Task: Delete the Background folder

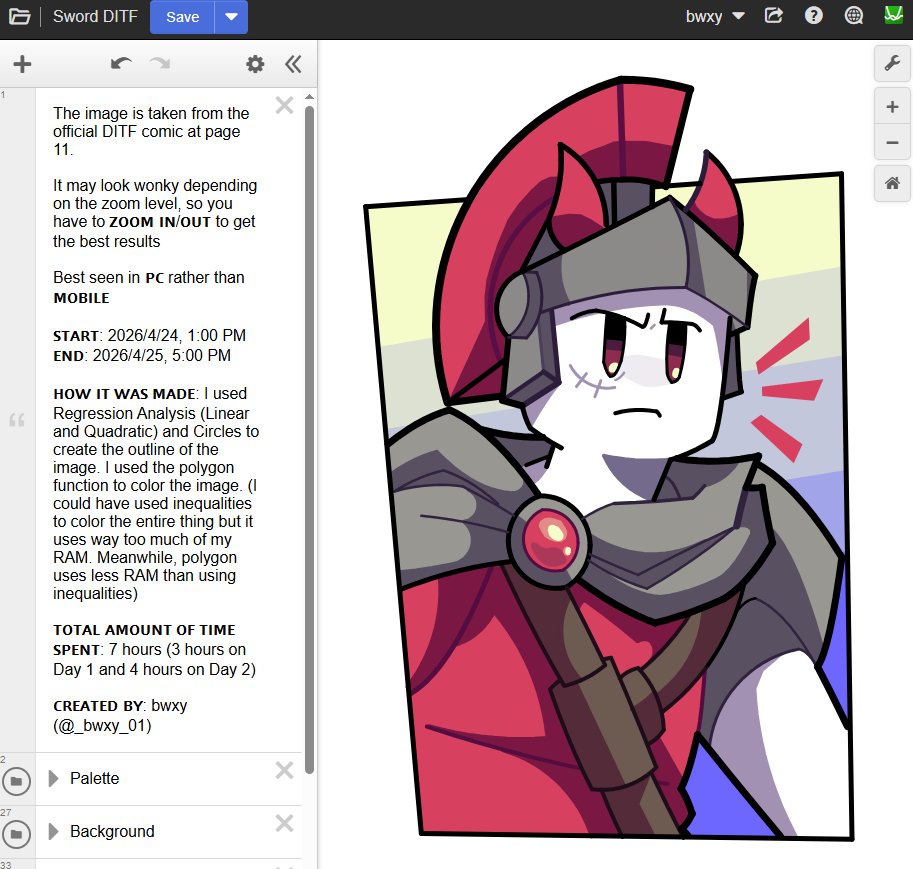Action: pyautogui.click(x=284, y=824)
